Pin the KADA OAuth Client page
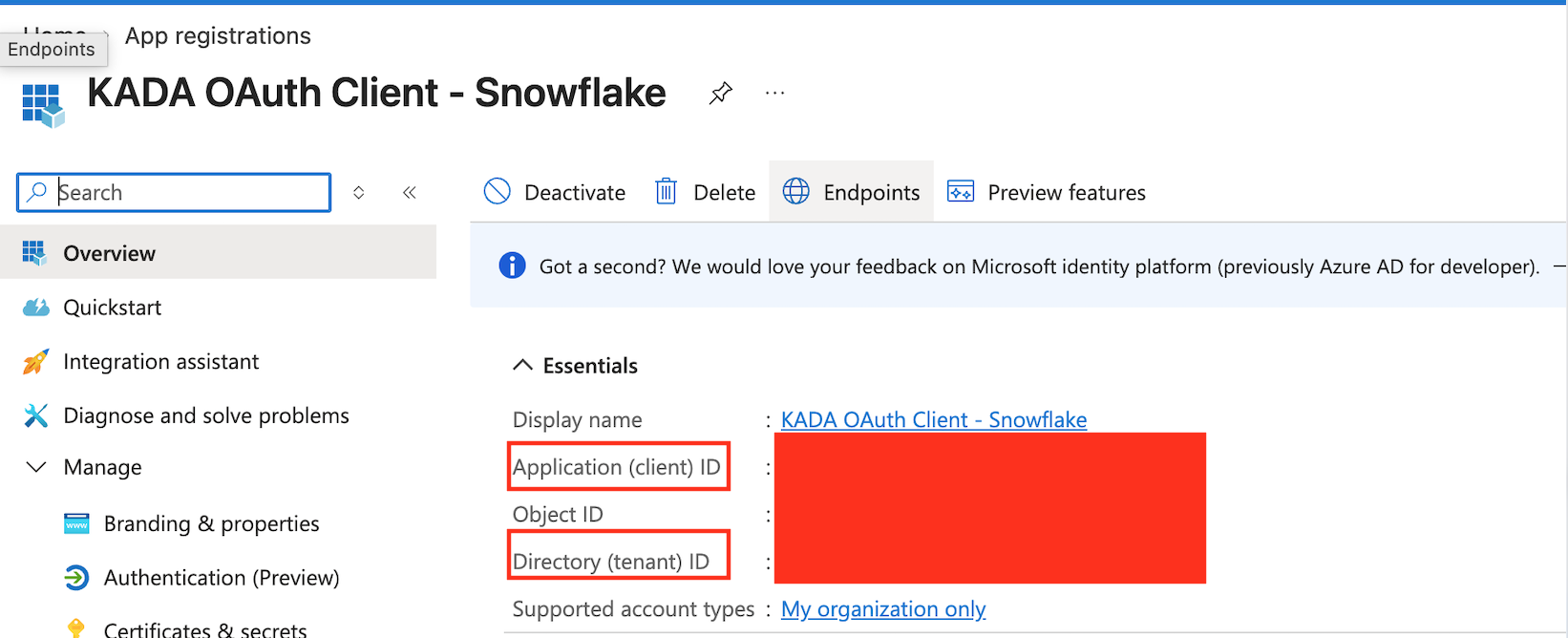The height and width of the screenshot is (638, 1568). 721,93
